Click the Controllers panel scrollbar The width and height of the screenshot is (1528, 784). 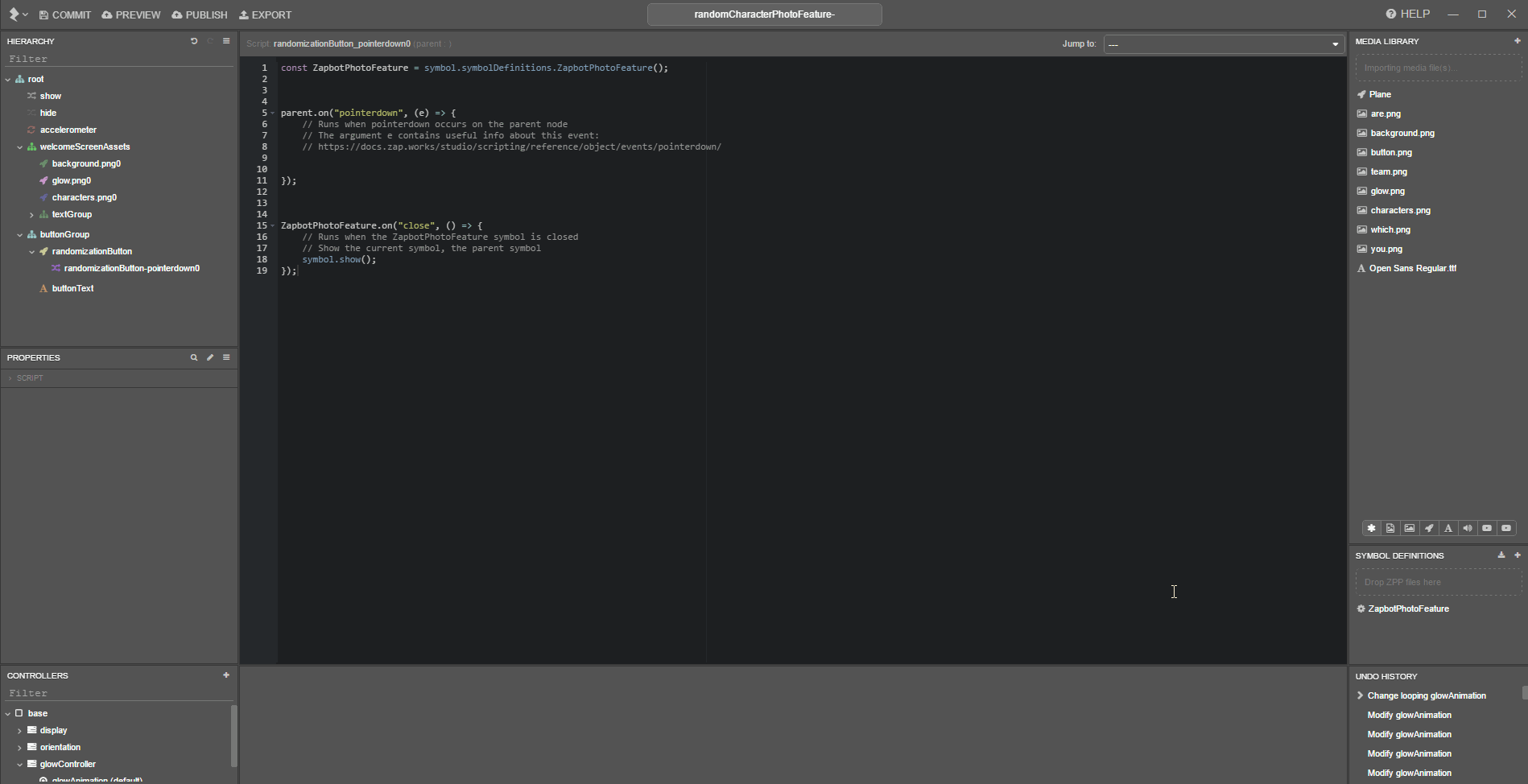point(234,737)
